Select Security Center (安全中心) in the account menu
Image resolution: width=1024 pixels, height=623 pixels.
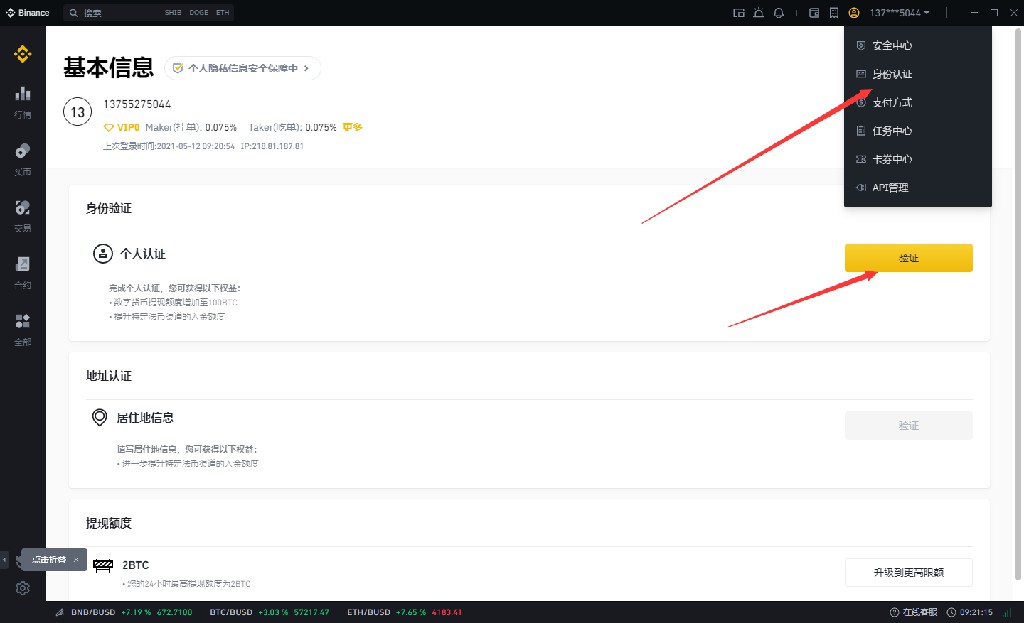tap(918, 45)
